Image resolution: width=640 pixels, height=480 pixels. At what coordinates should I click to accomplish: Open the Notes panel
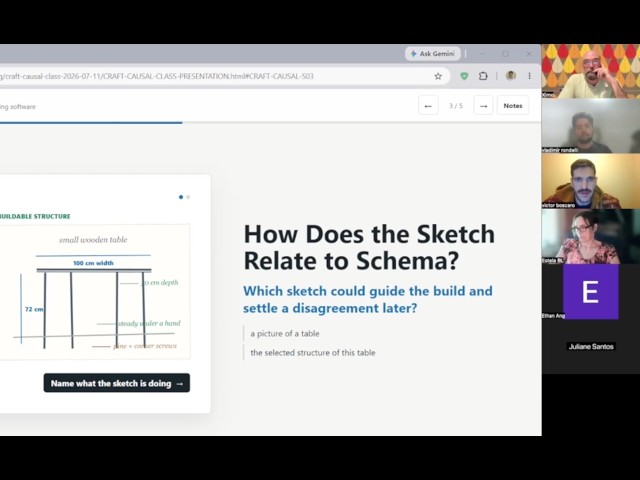coord(513,106)
